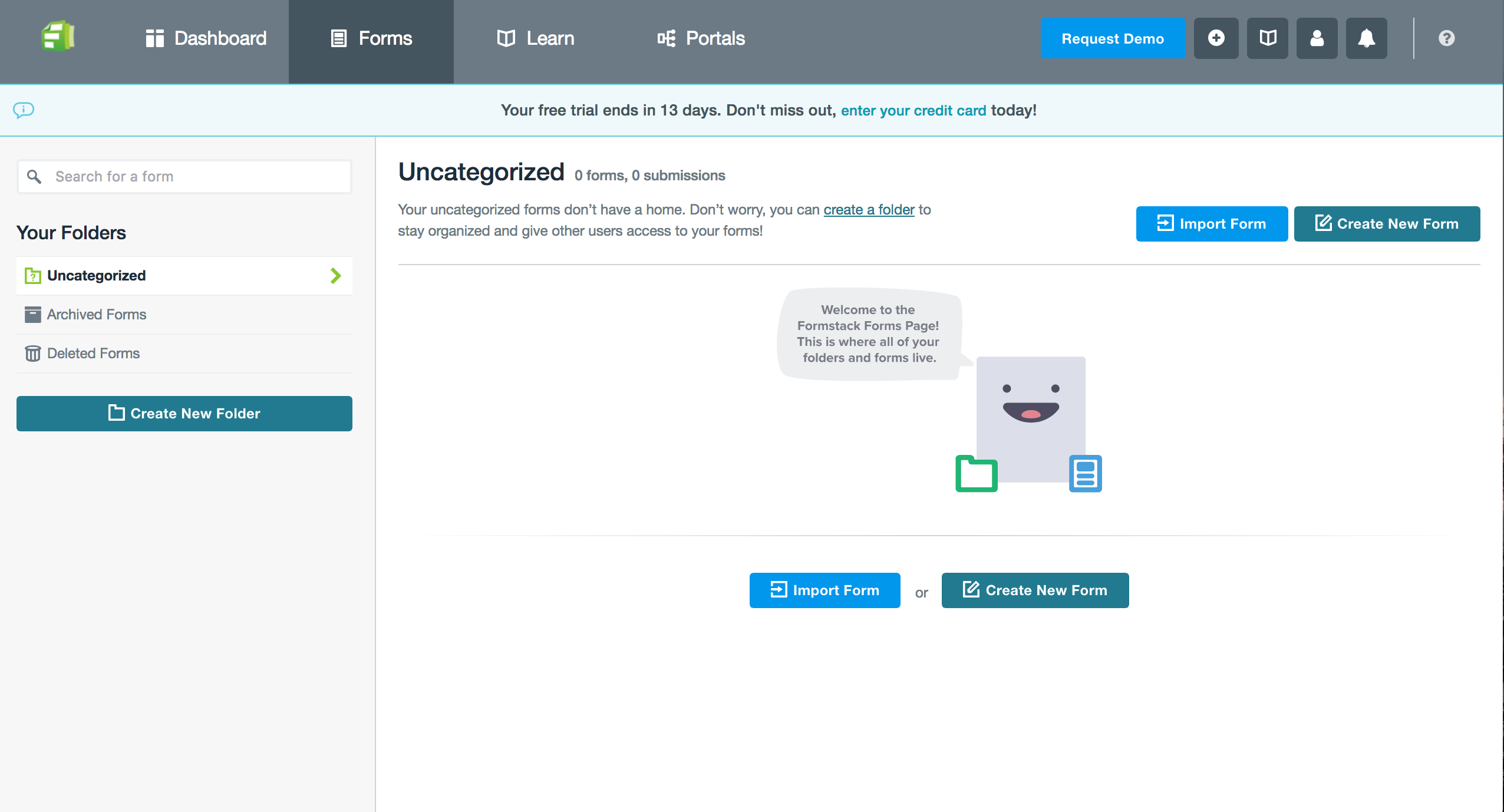1504x812 pixels.
Task: Select the Uncategorized folder row
Action: click(184, 276)
